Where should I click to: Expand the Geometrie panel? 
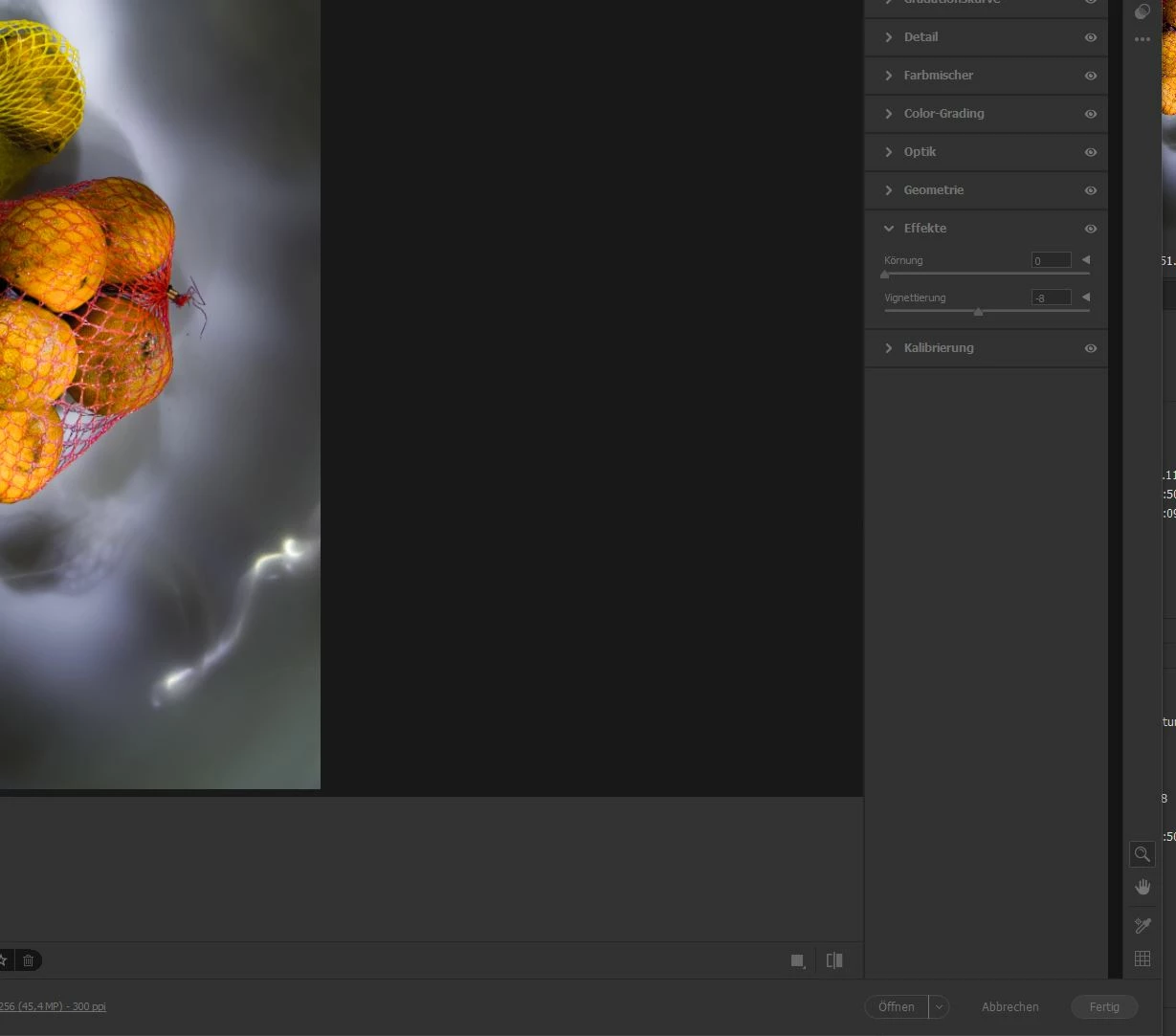click(889, 190)
